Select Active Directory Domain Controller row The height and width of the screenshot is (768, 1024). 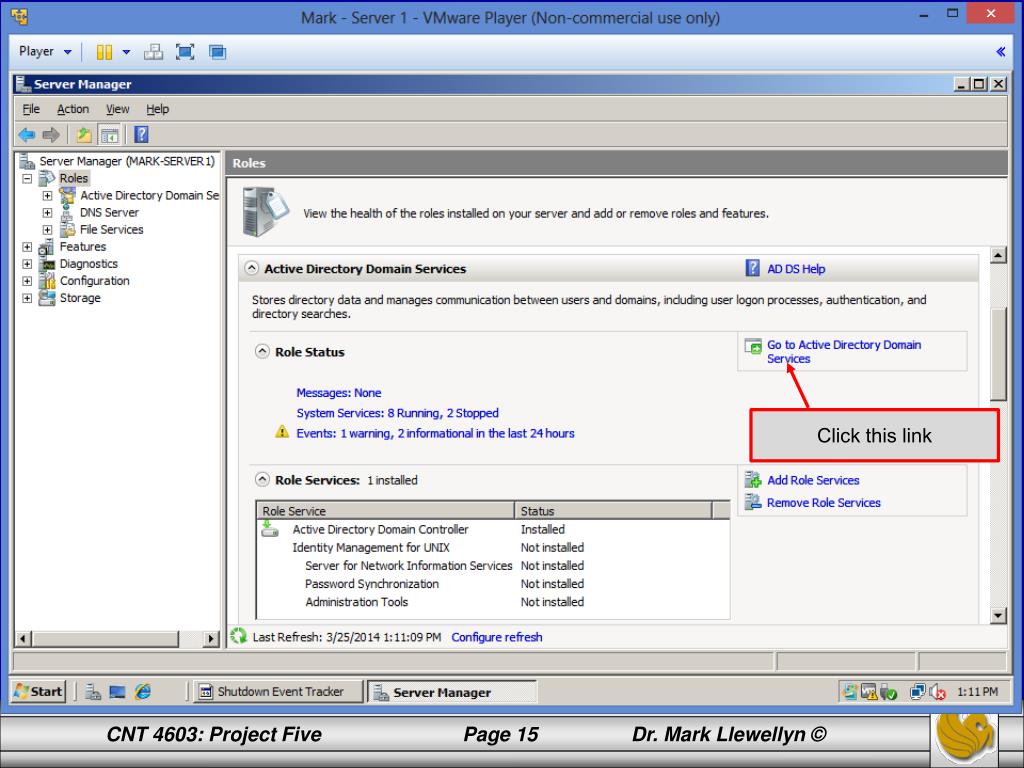click(x=493, y=529)
